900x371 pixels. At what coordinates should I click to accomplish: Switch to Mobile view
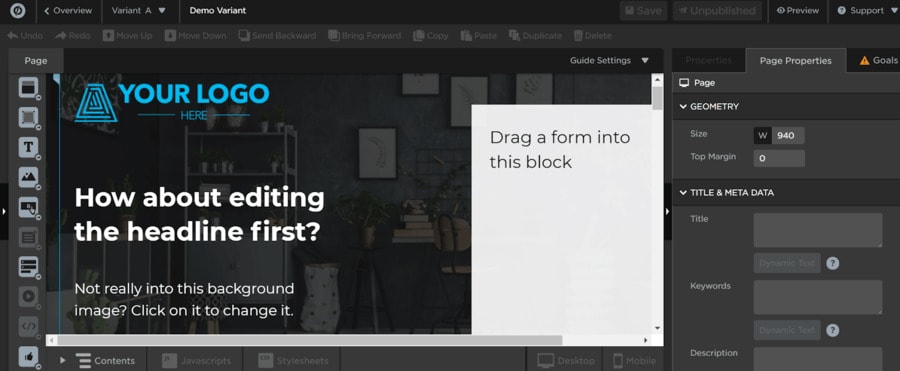[x=633, y=361]
